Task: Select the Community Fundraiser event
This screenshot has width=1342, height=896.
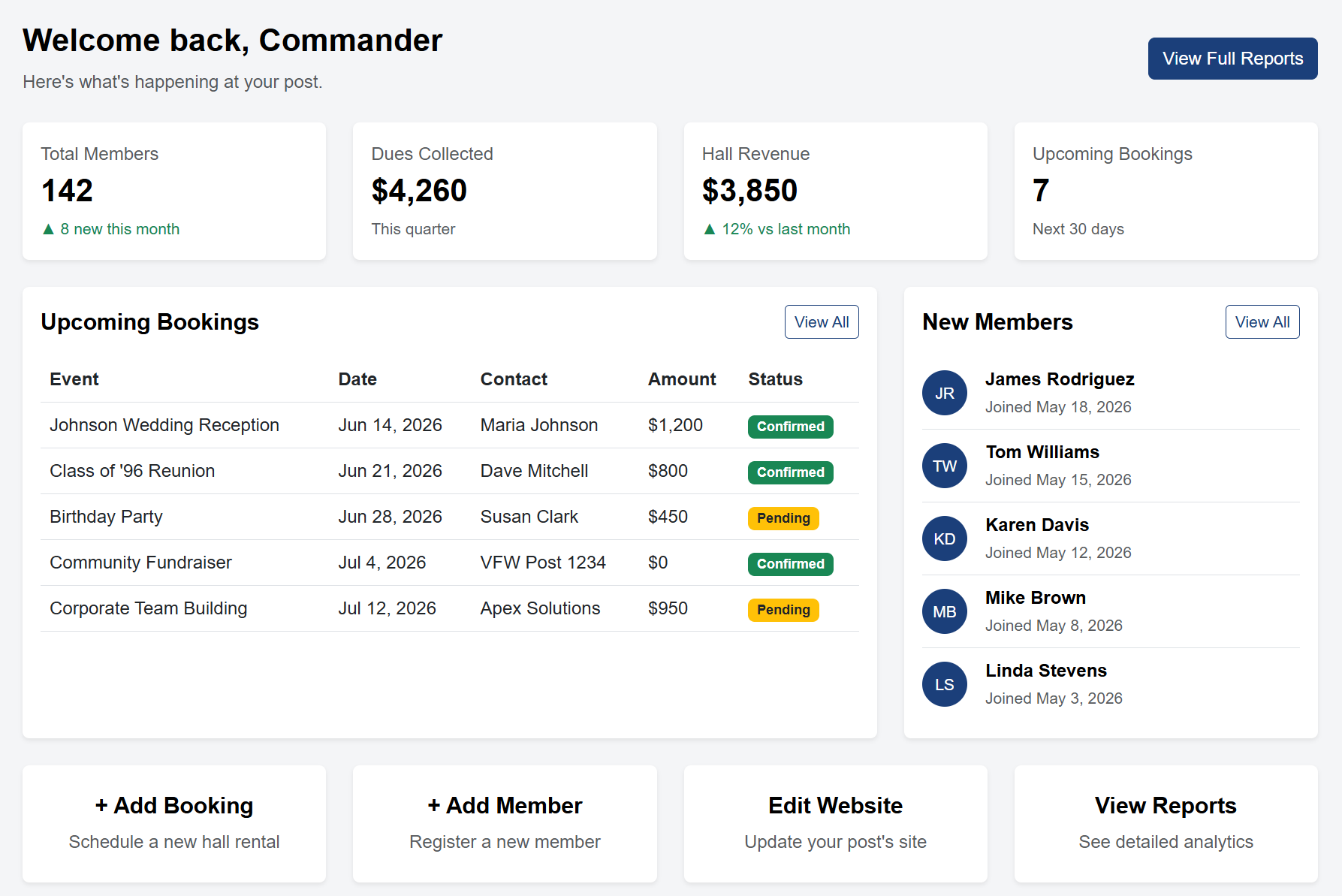Action: pyautogui.click(x=140, y=563)
